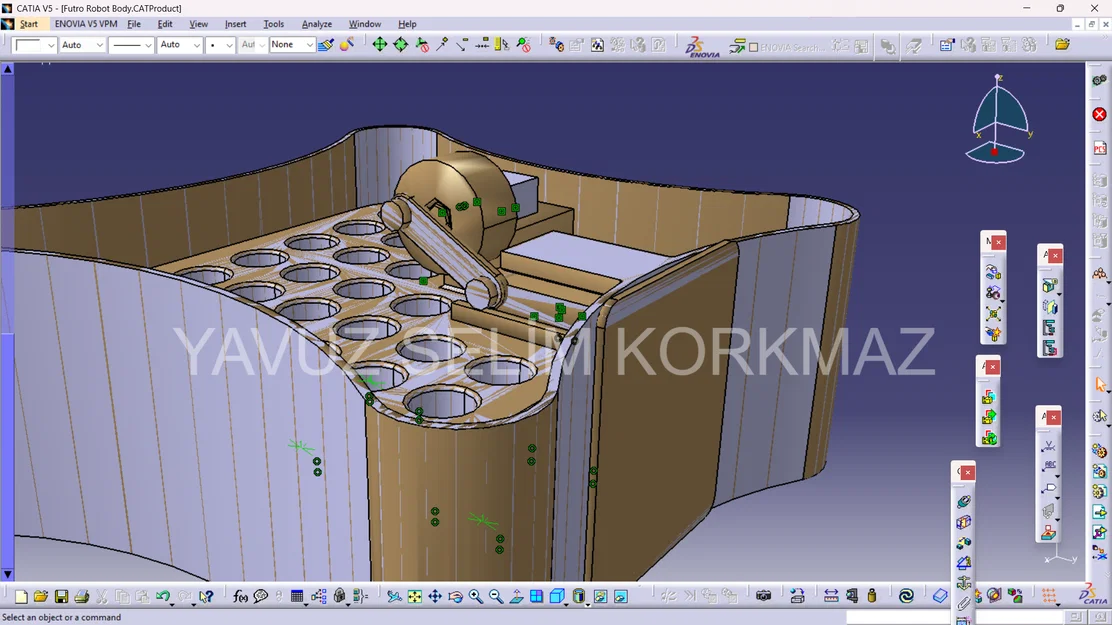Open the Tools menu
1112x625 pixels.
tap(273, 24)
